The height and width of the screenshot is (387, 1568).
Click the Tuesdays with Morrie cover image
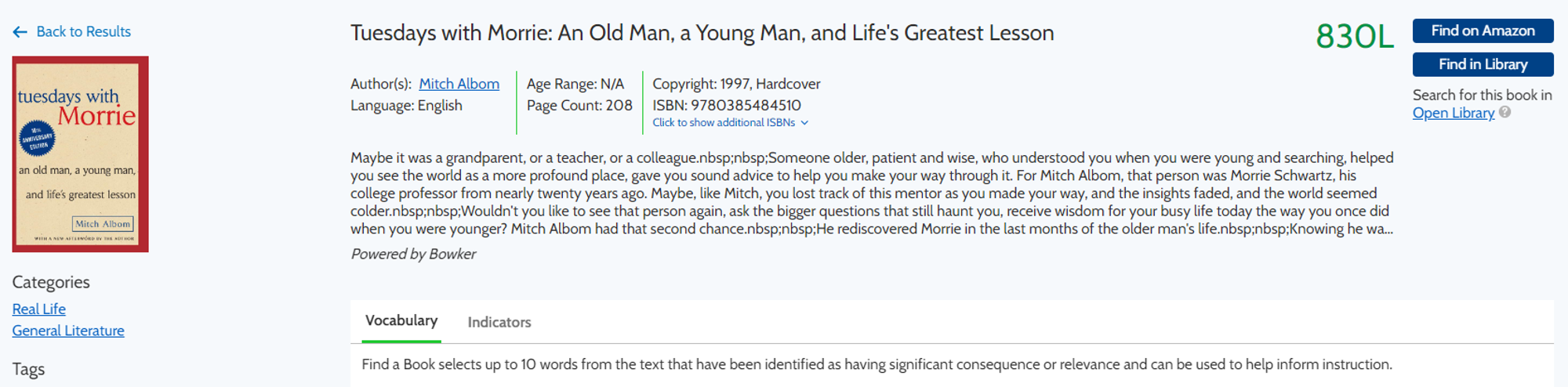[81, 154]
